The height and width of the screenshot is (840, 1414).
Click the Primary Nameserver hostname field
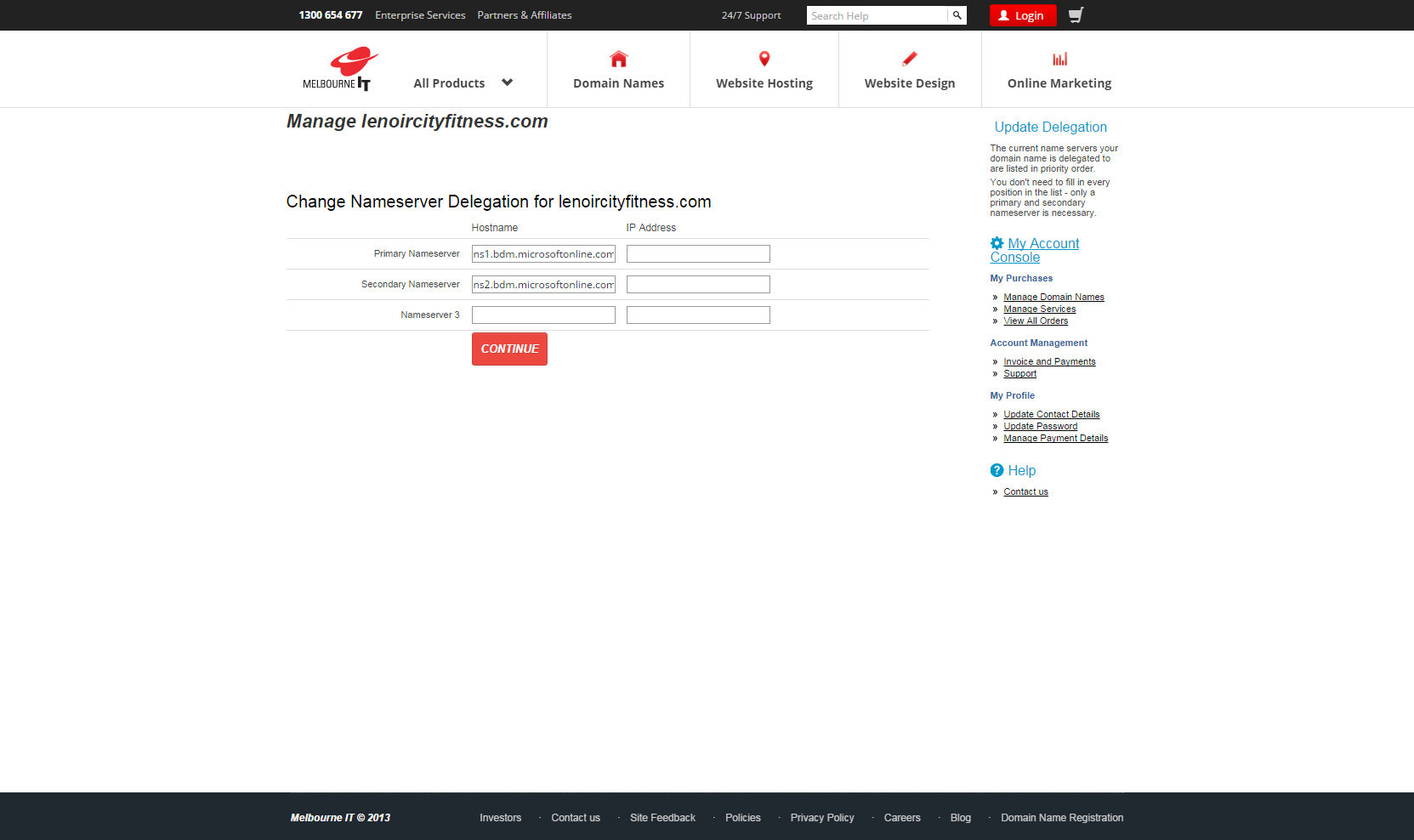(x=543, y=254)
